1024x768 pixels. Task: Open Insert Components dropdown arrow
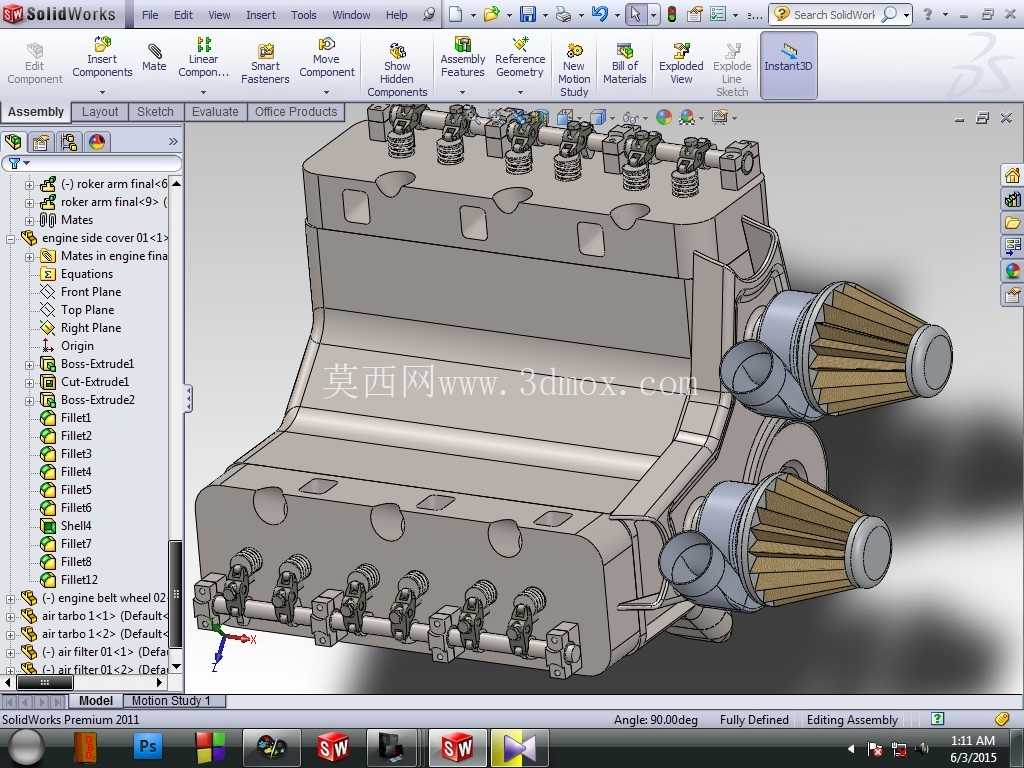coord(102,92)
